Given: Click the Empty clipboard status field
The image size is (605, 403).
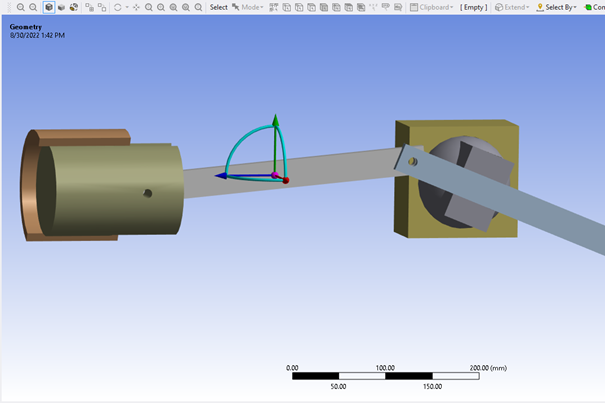Looking at the screenshot, I should click(473, 7).
